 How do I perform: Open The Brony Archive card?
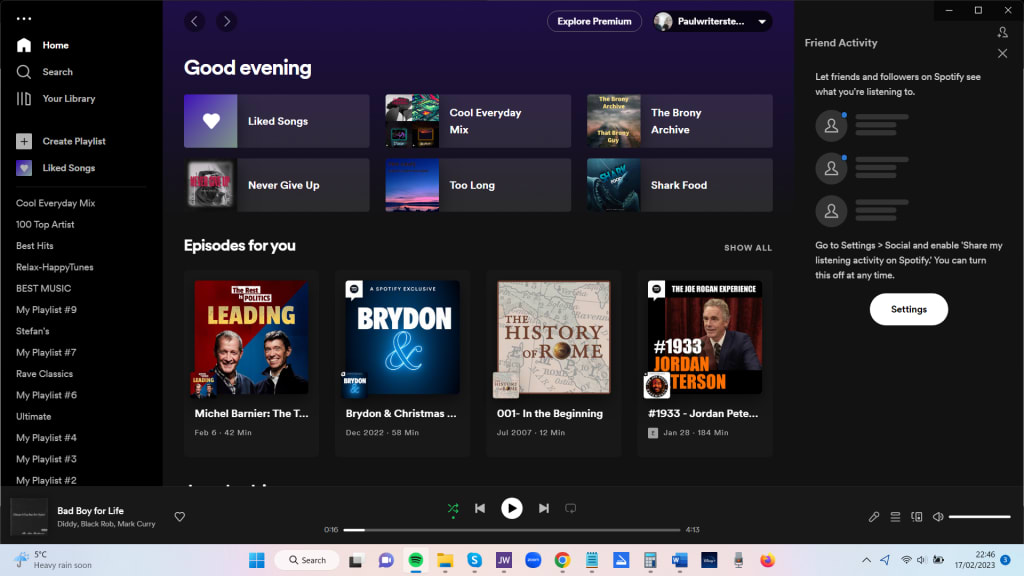679,121
